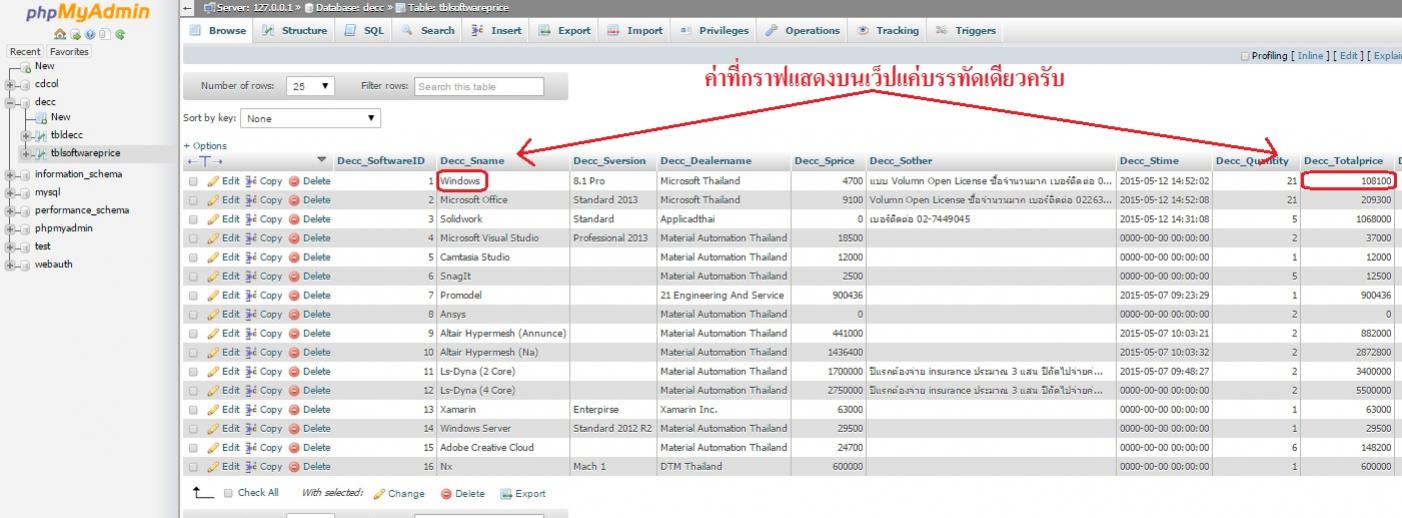Click the reload navigation panel icon

point(121,35)
